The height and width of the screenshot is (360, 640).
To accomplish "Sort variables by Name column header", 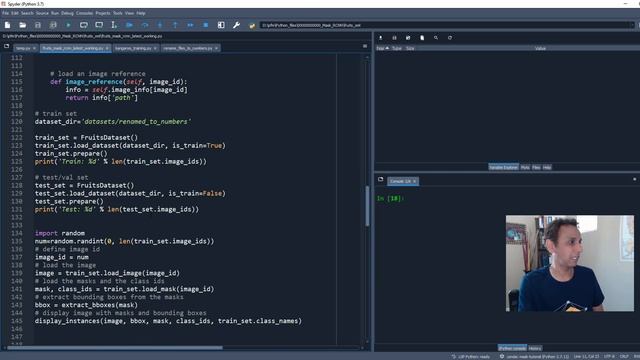I will click(382, 48).
